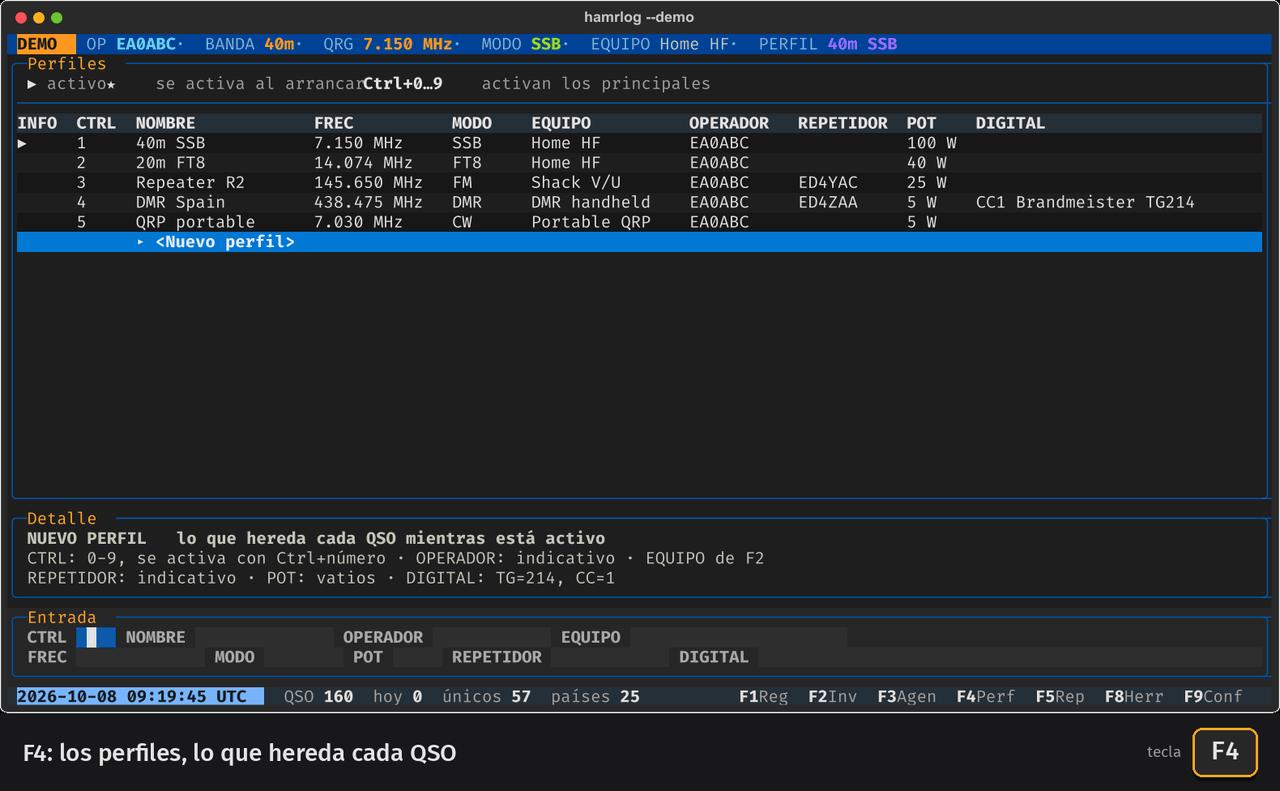Click the header-row DIGITAL column header
The width and height of the screenshot is (1280, 791).
coord(1010,123)
